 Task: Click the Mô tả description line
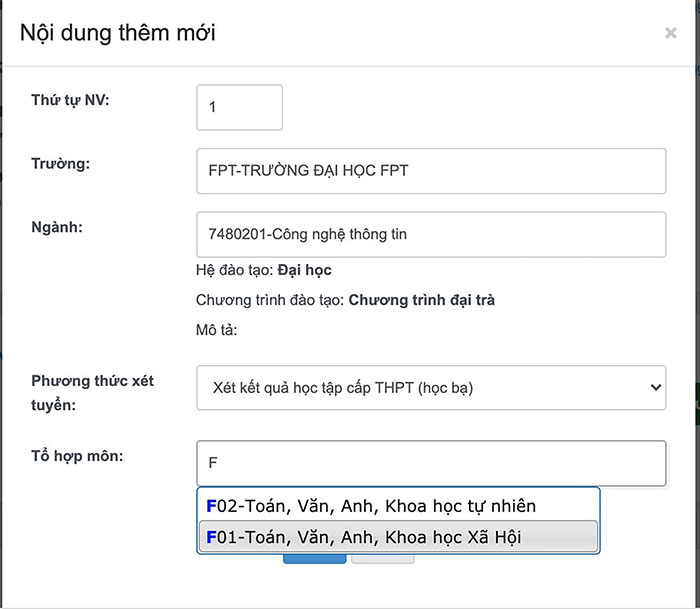point(215,330)
